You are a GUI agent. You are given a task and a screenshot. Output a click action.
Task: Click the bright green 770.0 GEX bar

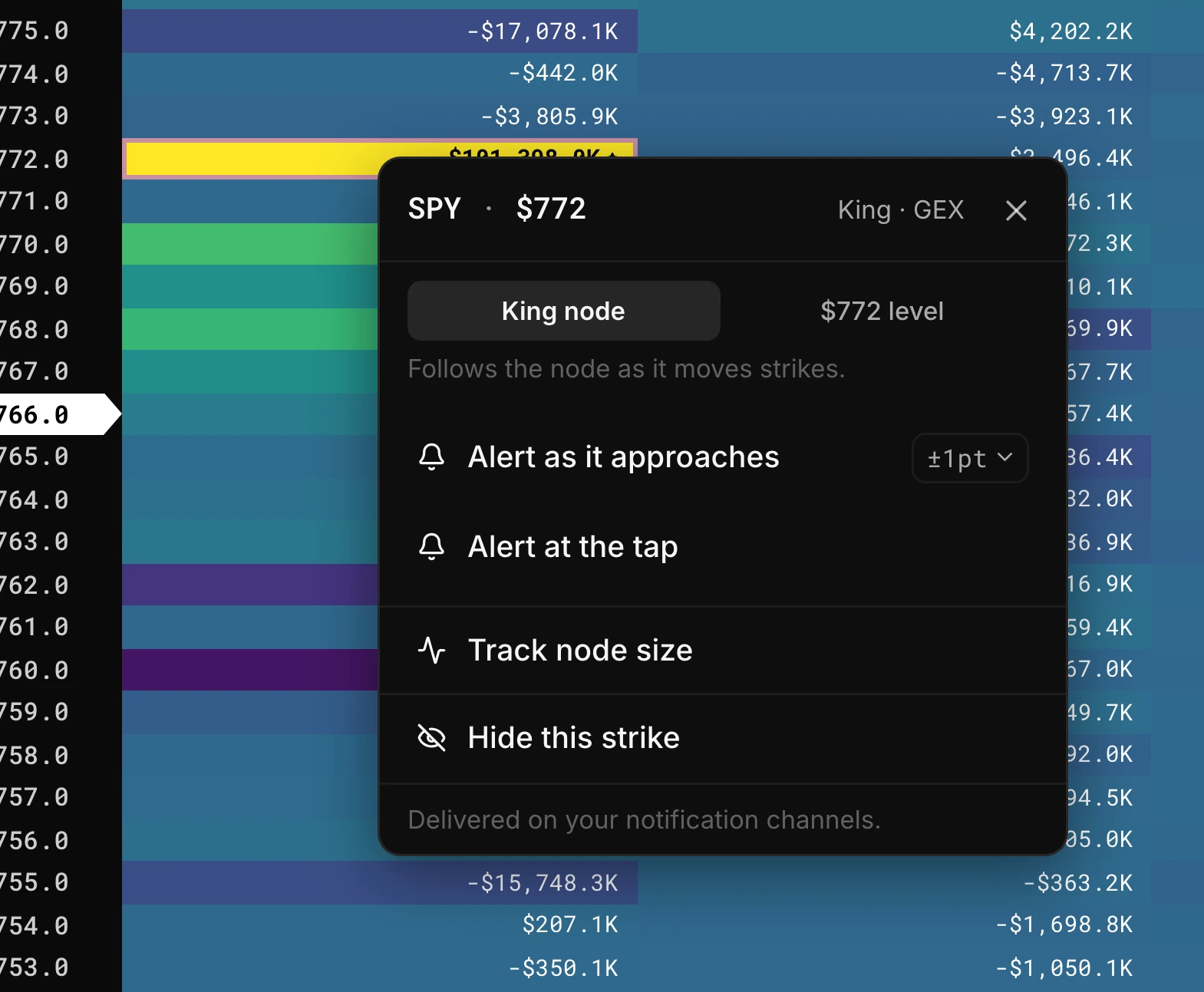250,244
